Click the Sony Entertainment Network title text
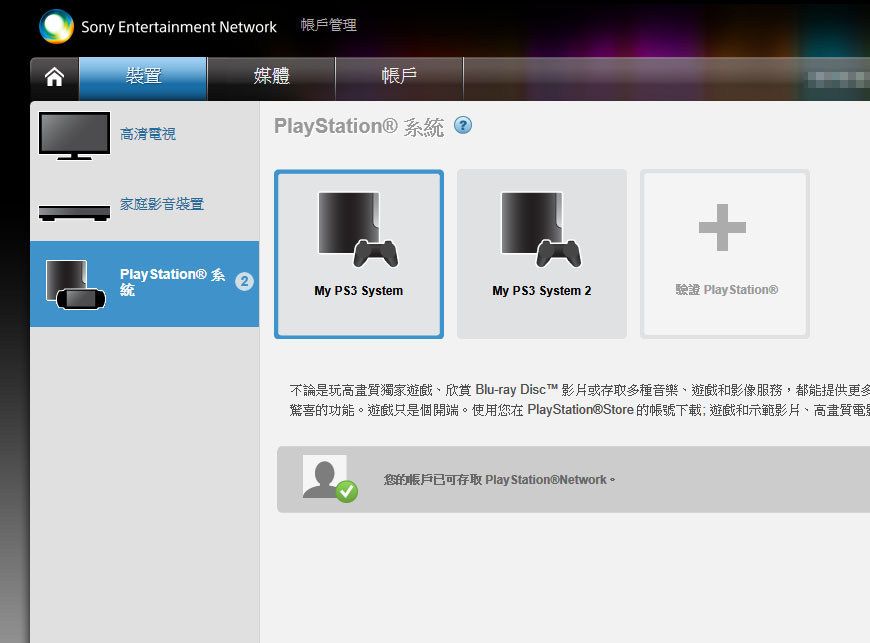This screenshot has height=643, width=870. pyautogui.click(x=179, y=27)
